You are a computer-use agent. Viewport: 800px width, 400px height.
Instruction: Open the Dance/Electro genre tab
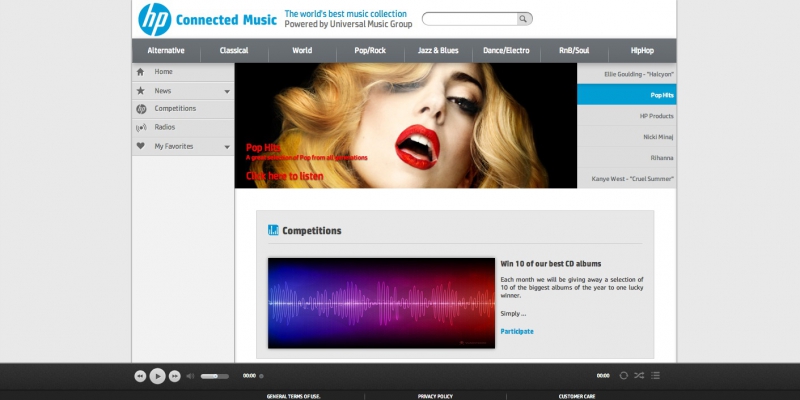point(506,51)
